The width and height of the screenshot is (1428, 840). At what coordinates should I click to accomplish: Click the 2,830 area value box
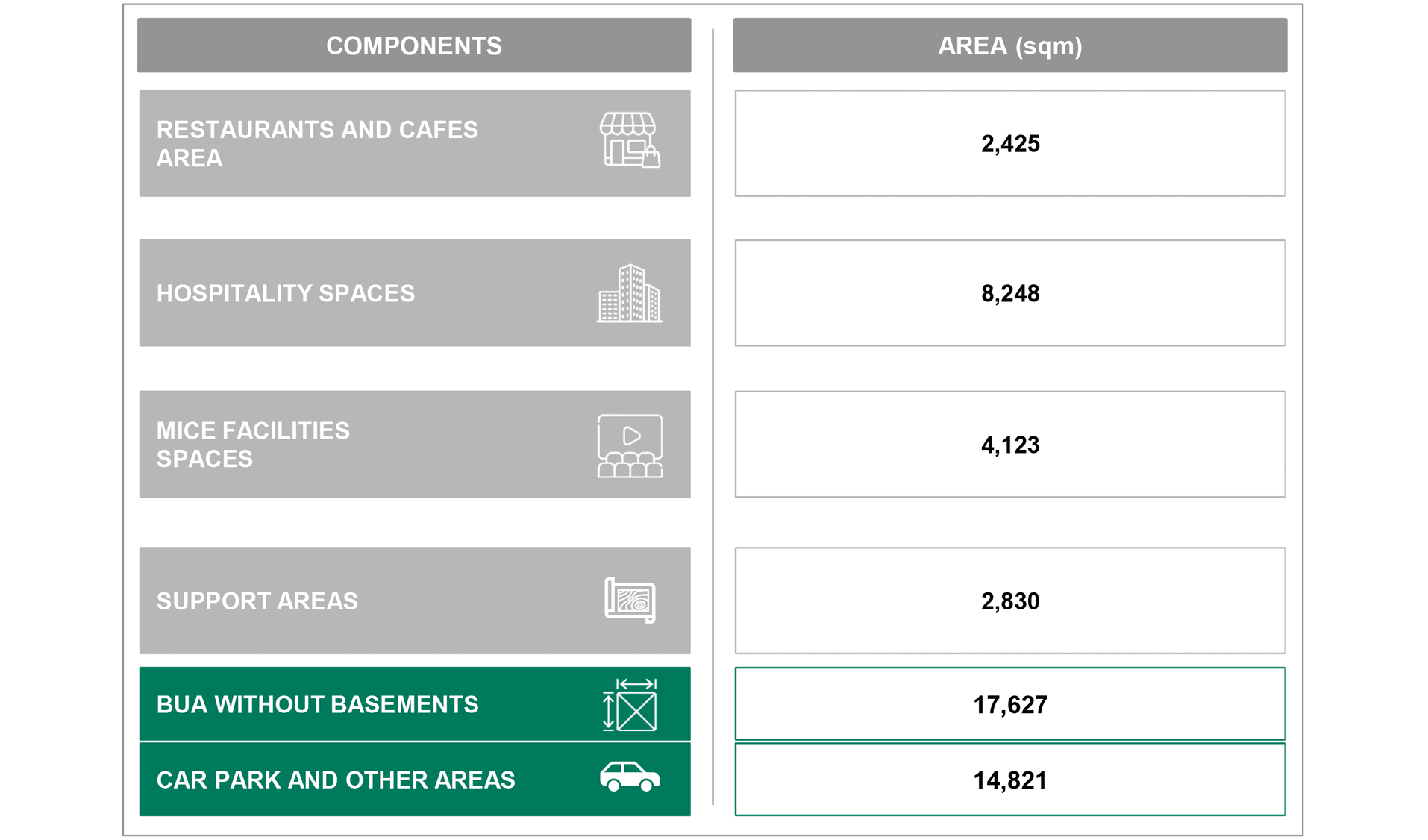coord(1009,601)
